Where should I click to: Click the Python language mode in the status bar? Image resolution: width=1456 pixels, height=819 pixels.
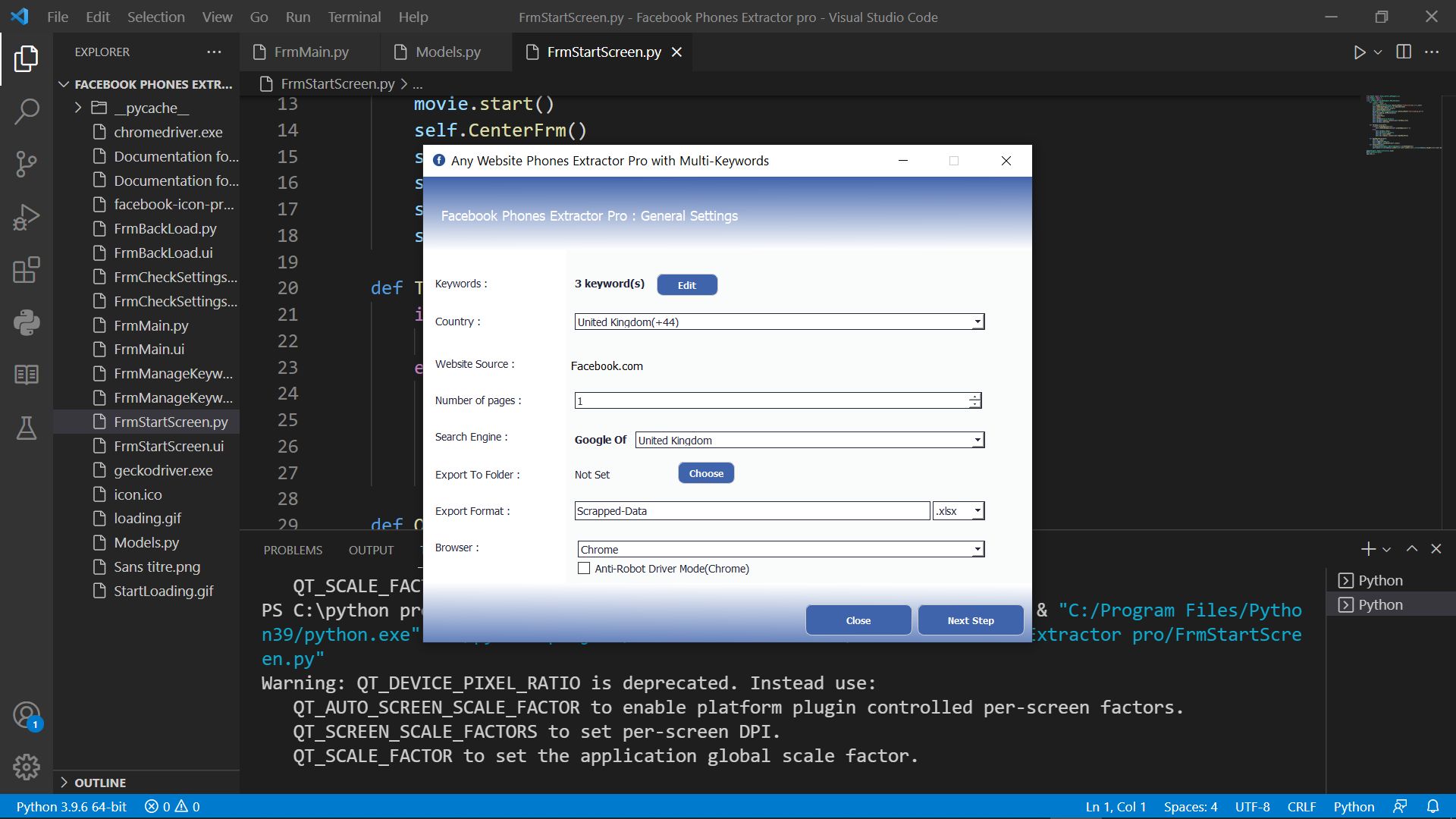(1354, 807)
